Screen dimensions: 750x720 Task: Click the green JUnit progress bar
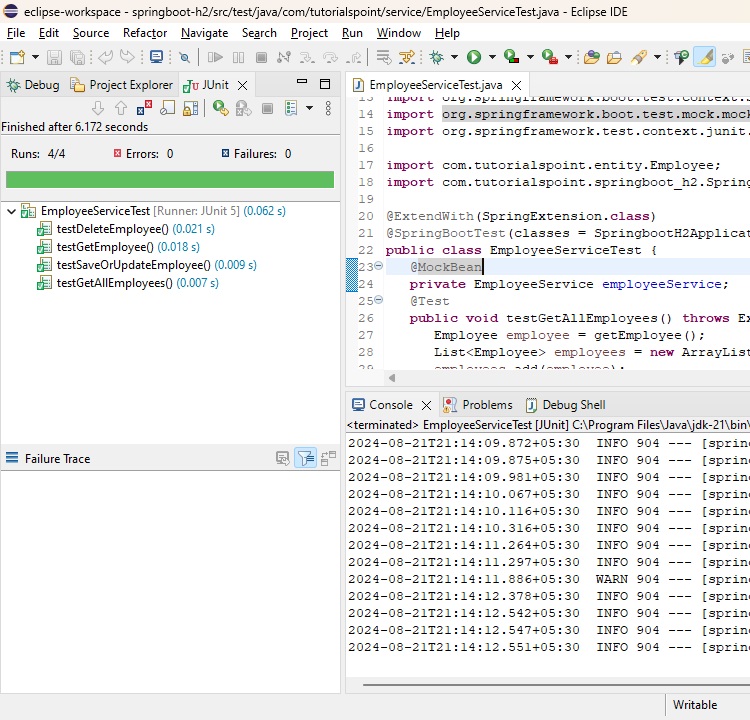[x=170, y=180]
